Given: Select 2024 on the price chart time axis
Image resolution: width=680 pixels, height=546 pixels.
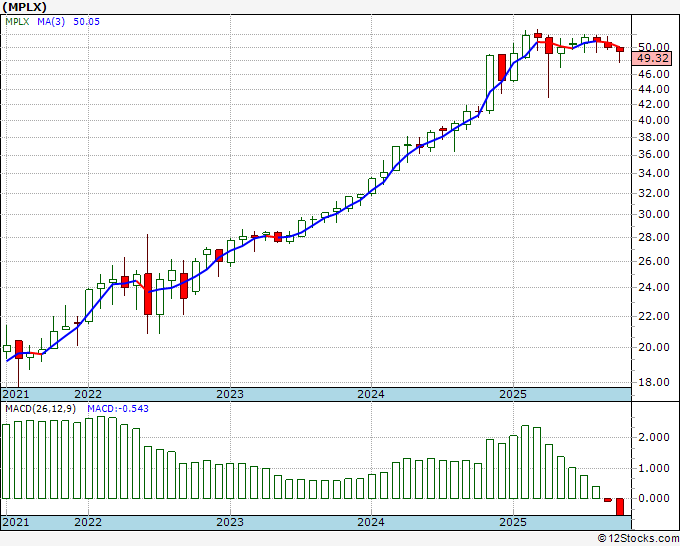Looking at the screenshot, I should click(x=371, y=394).
